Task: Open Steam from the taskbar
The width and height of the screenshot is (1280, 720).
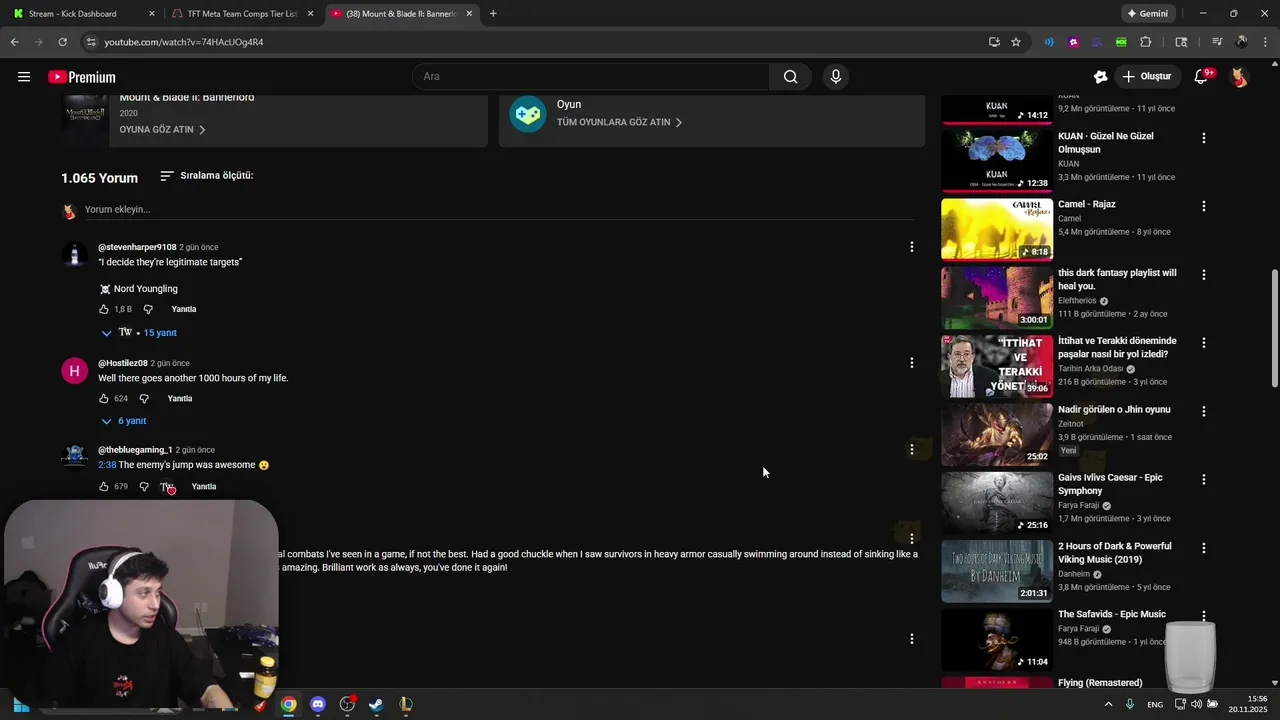Action: (376, 704)
